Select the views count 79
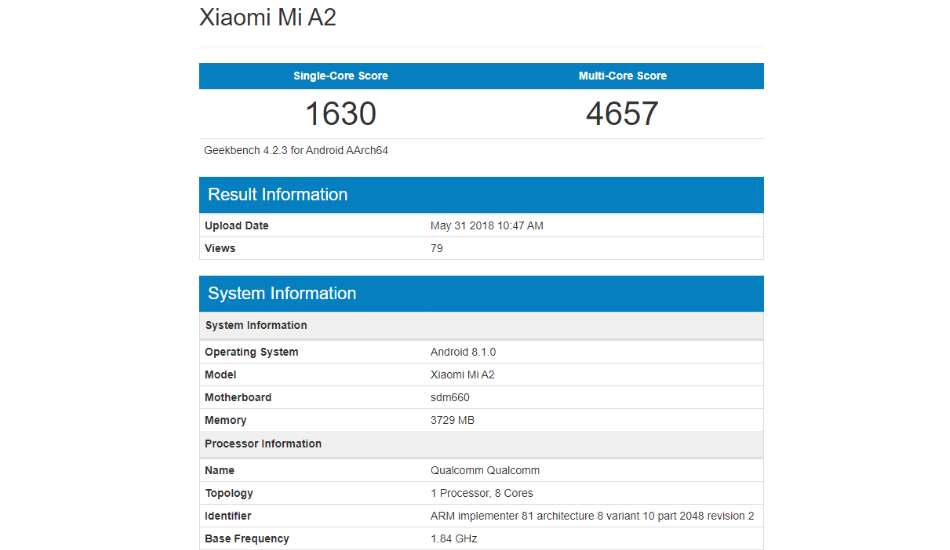Screen dimensions: 950x550 pyautogui.click(x=436, y=248)
